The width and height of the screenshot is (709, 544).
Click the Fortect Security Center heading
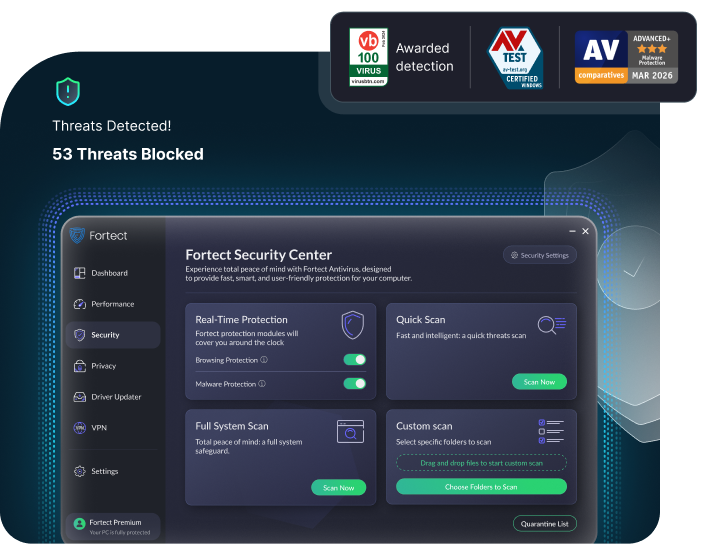259,255
